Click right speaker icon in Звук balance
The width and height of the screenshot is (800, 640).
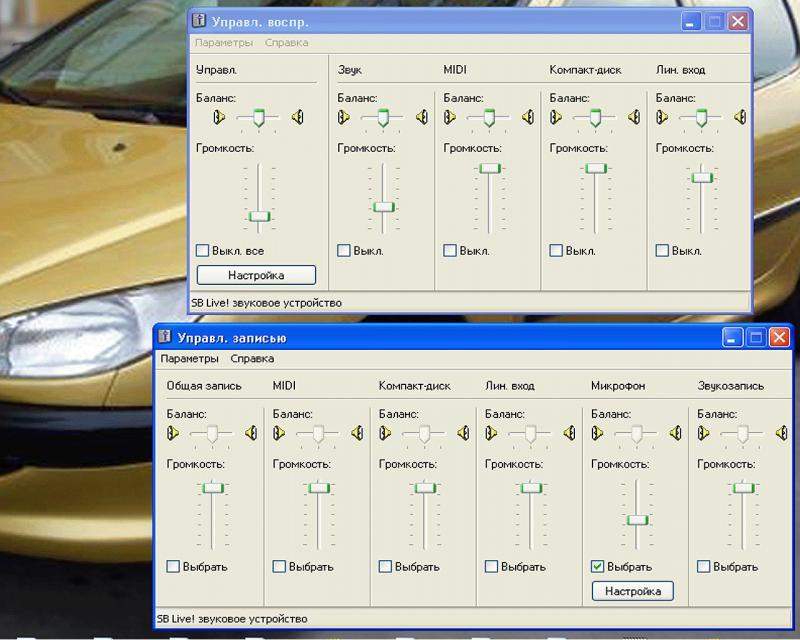click(422, 118)
